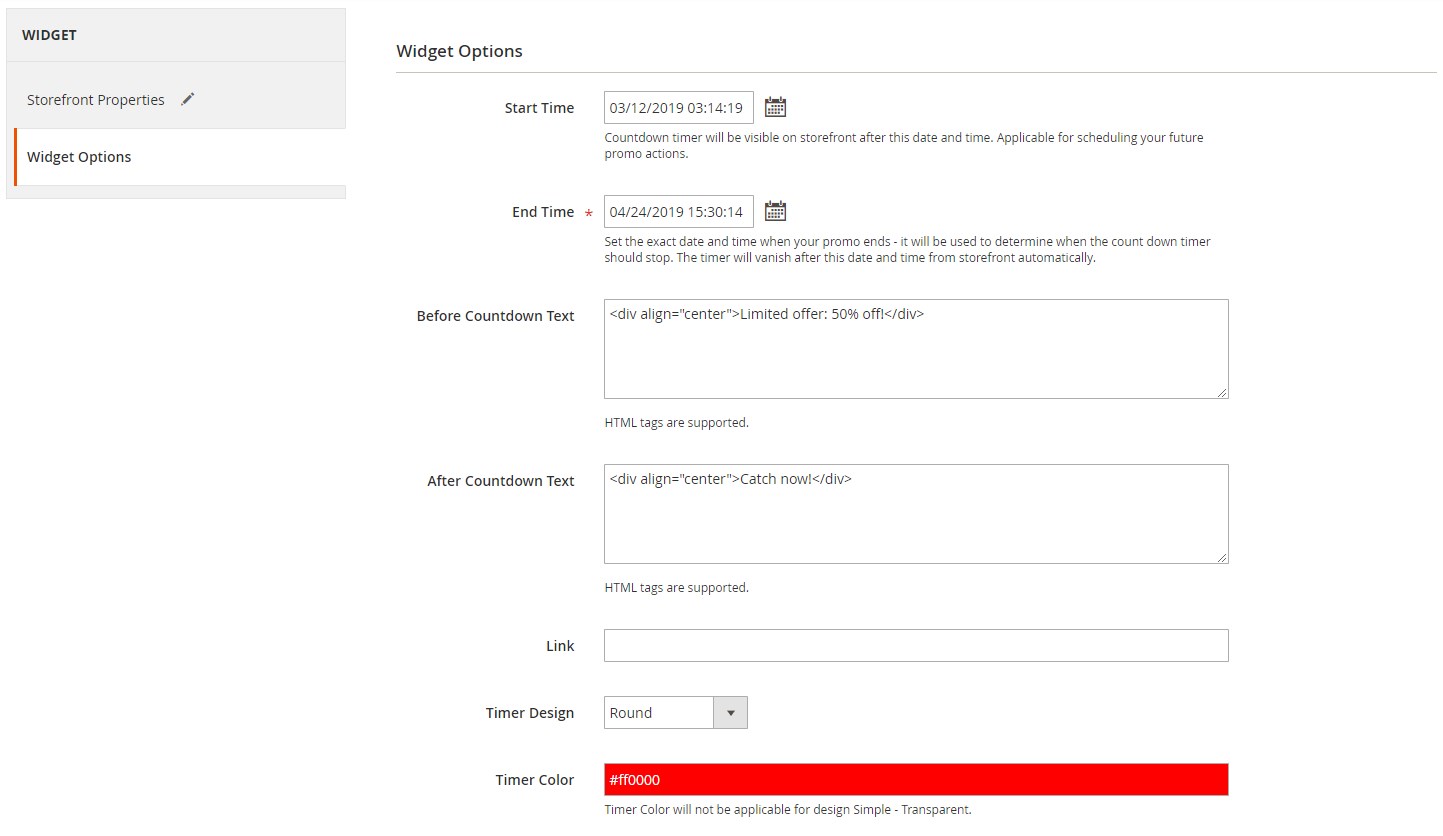This screenshot has width=1443, height=836.
Task: Click the Before Countdown Text label
Action: [x=496, y=316]
